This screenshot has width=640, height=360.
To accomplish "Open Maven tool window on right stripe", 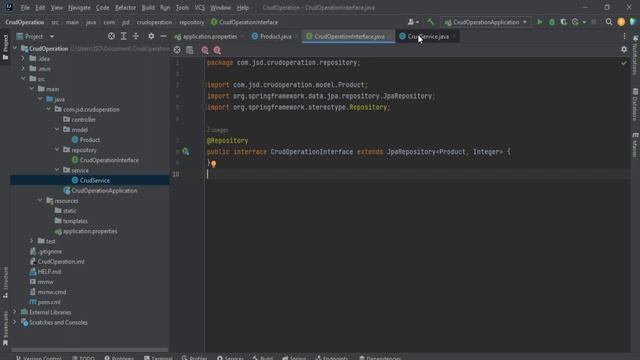I will pos(635,144).
